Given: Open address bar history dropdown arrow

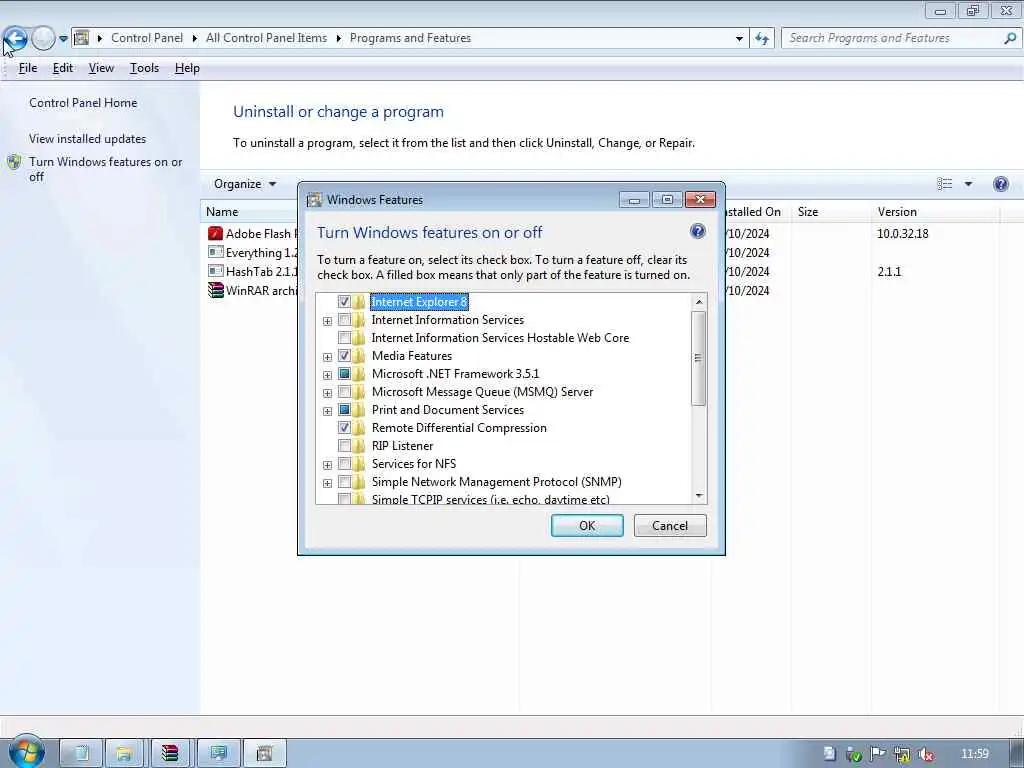Looking at the screenshot, I should tap(739, 39).
